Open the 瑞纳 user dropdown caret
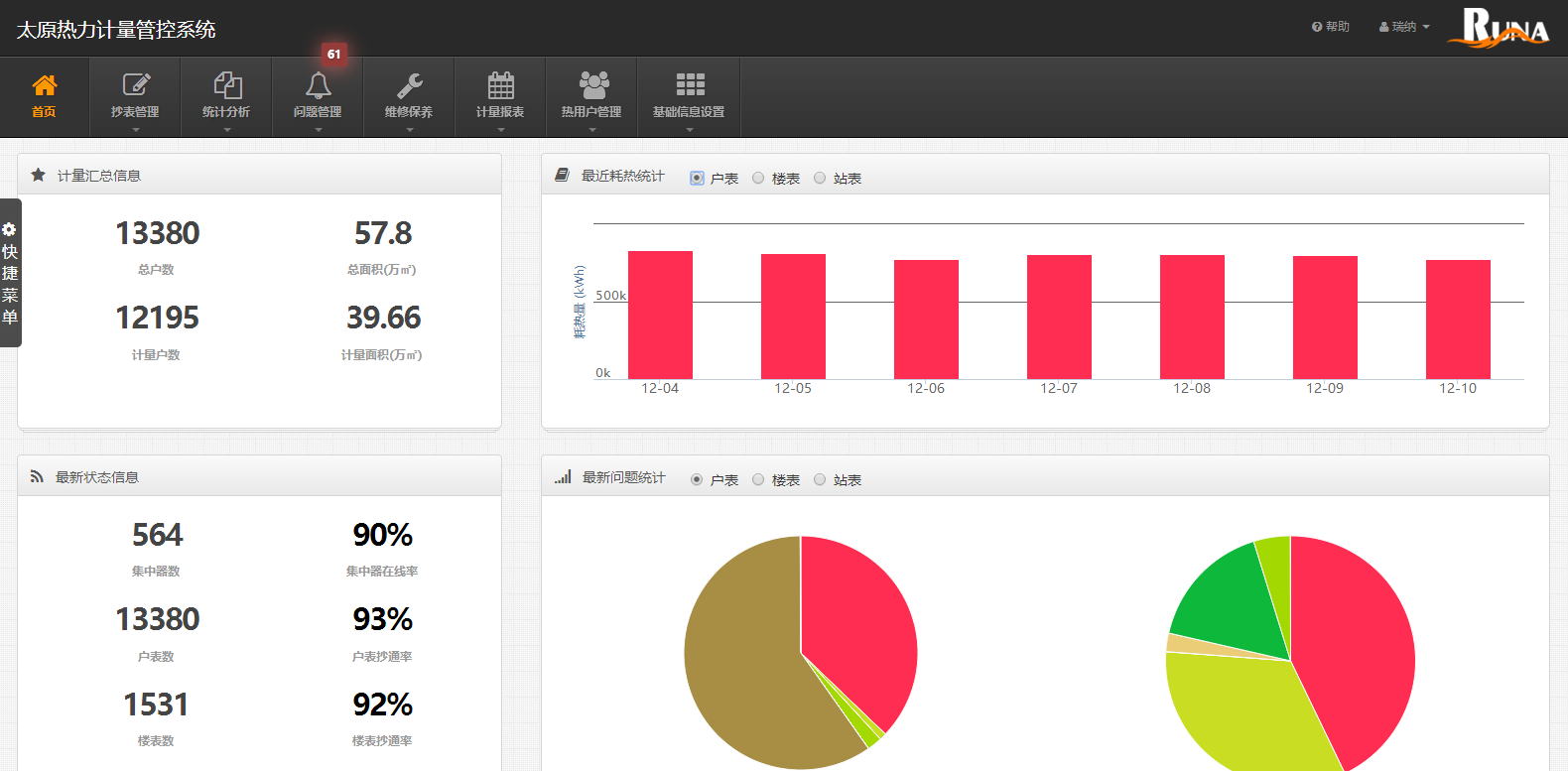Image resolution: width=1568 pixels, height=771 pixels. tap(1426, 27)
